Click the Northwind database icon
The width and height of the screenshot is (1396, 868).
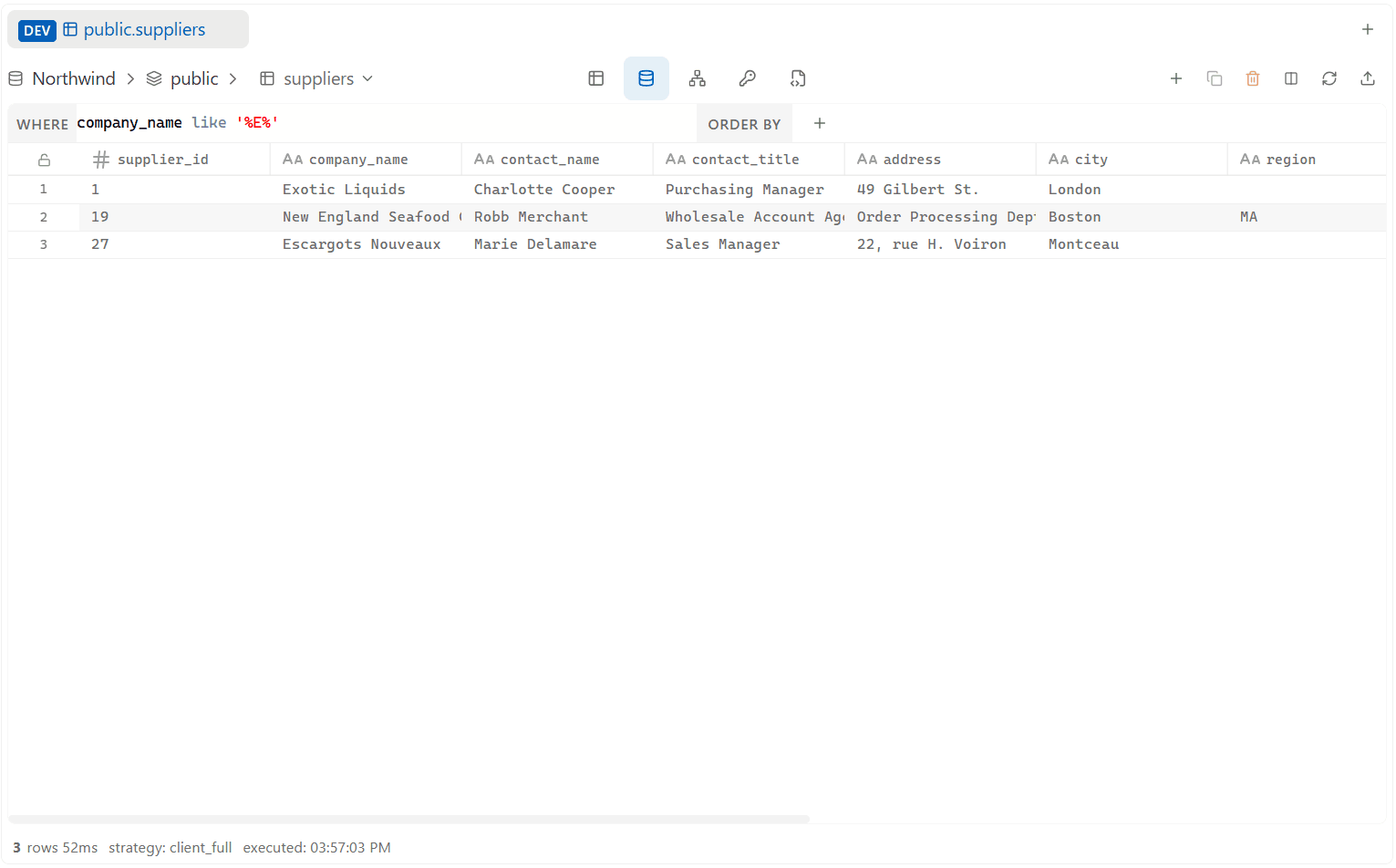(16, 78)
